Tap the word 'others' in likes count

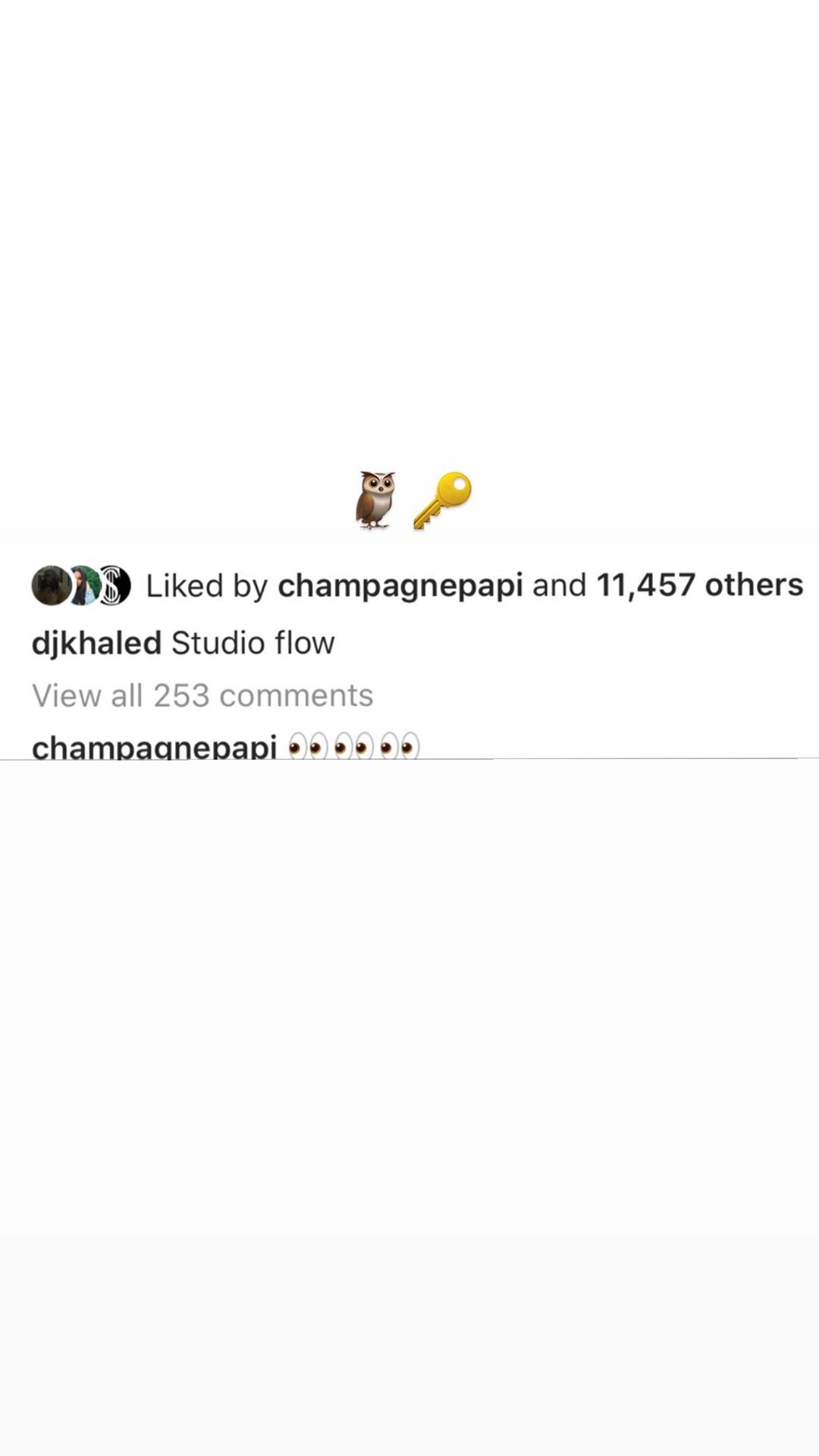click(x=754, y=585)
